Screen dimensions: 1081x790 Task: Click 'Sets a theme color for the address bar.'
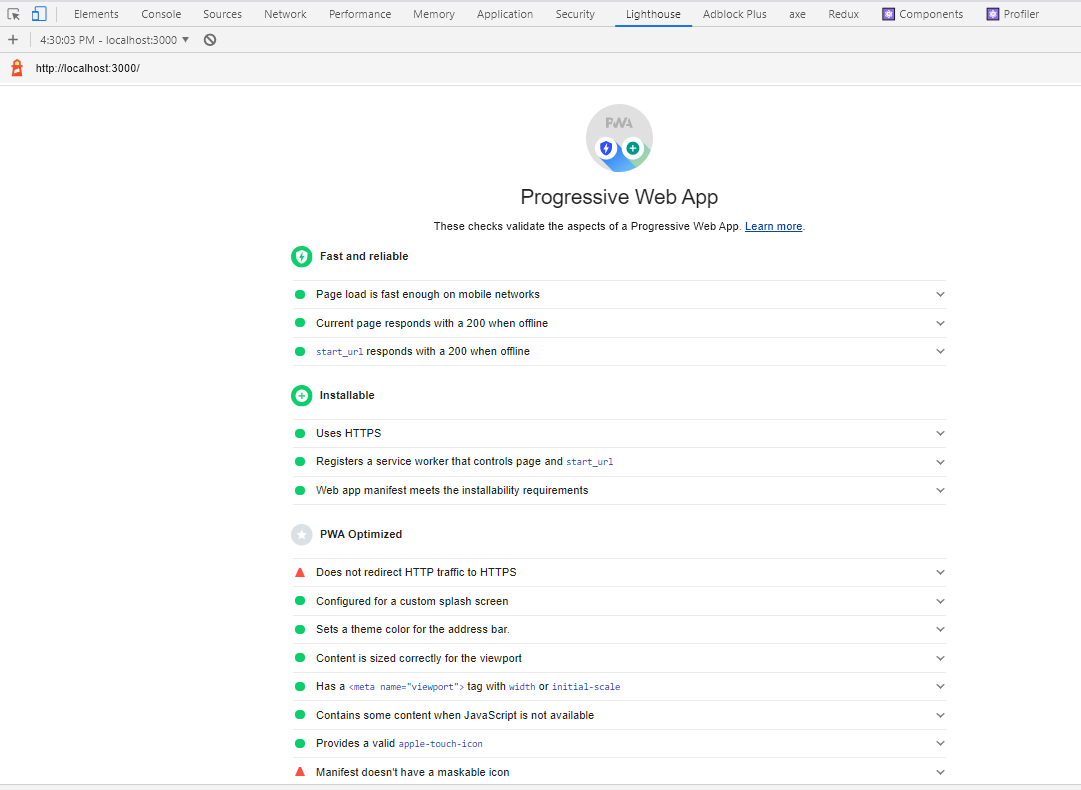412,629
